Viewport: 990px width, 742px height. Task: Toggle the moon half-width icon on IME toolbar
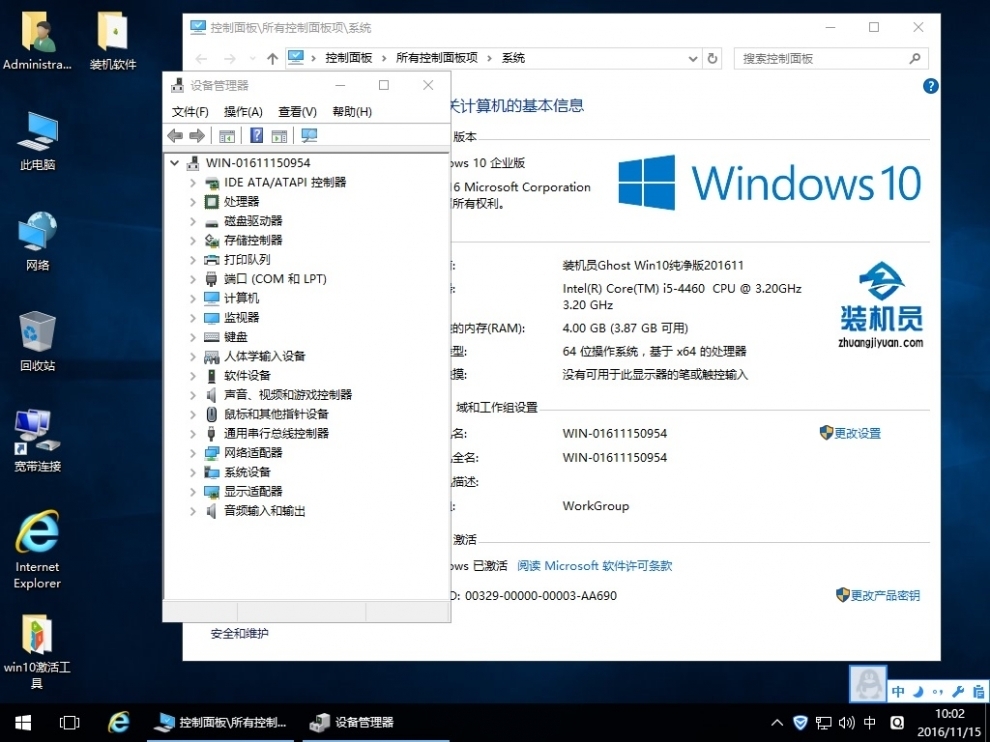coord(918,691)
